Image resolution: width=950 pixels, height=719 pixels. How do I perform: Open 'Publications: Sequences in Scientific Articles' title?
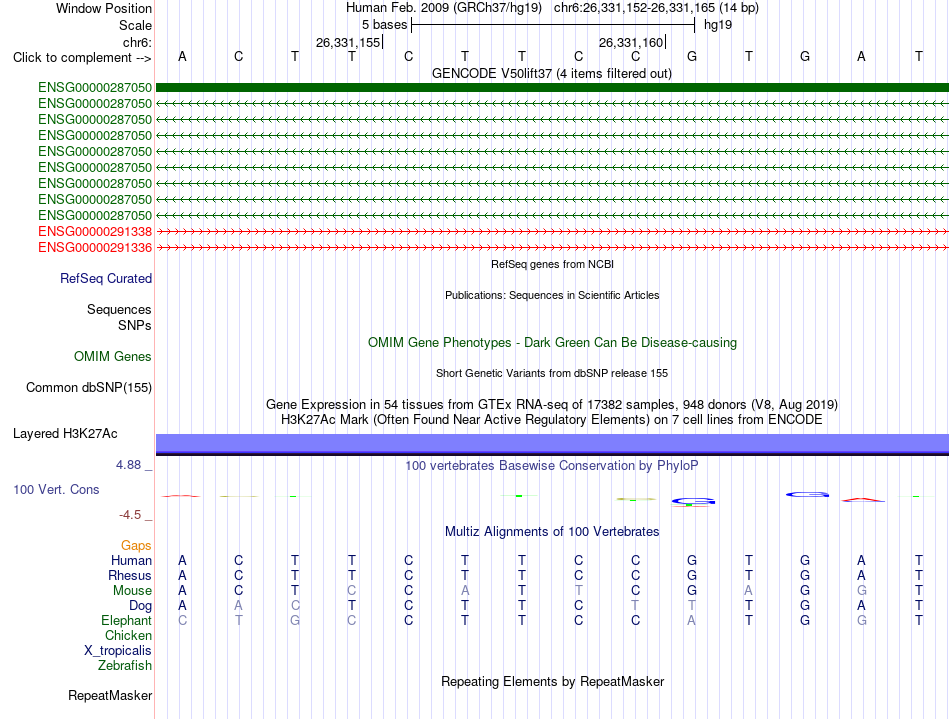point(552,295)
